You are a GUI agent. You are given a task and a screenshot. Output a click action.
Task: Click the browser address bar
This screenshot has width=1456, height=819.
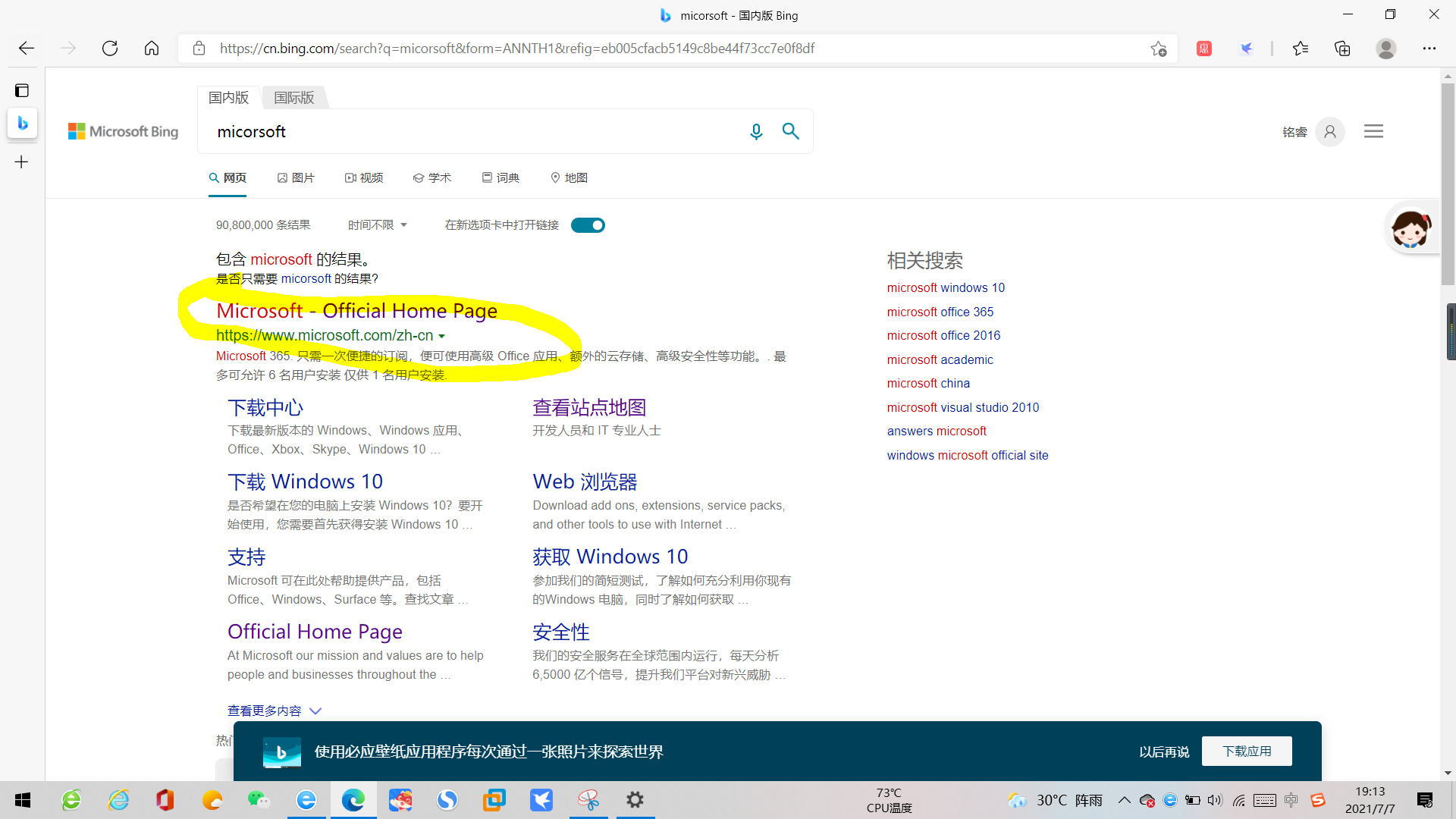[x=679, y=49]
